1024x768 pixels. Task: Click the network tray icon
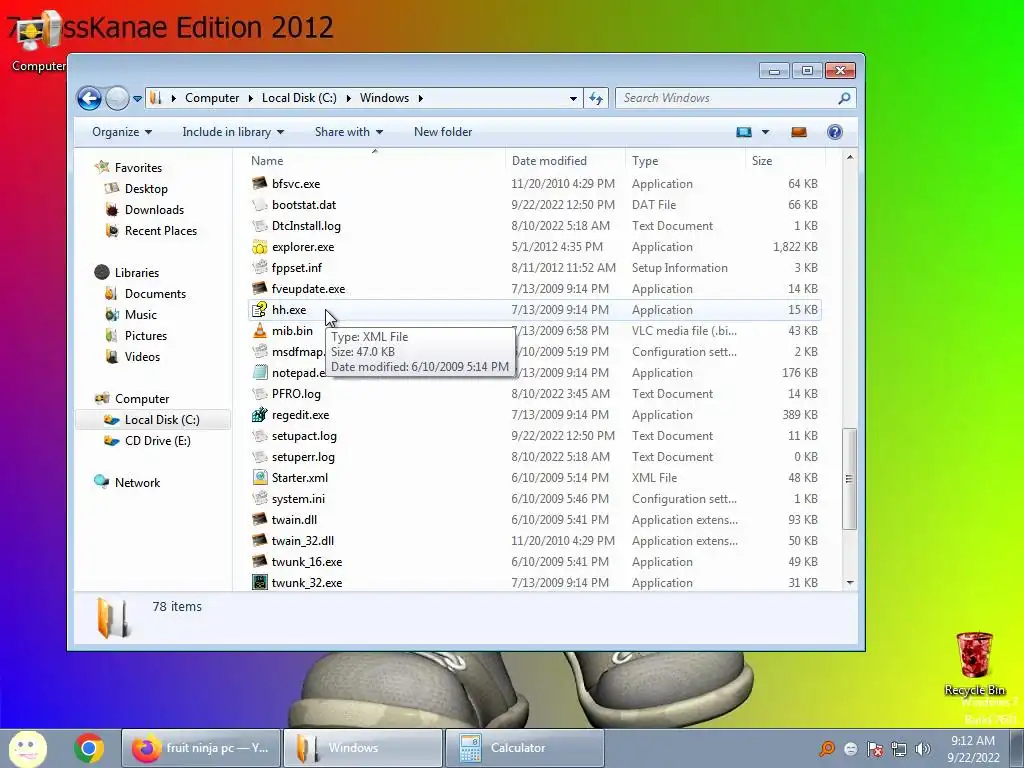[x=899, y=749]
